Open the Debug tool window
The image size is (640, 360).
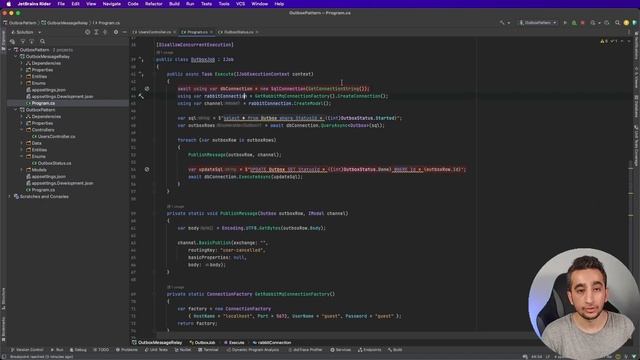[78, 350]
